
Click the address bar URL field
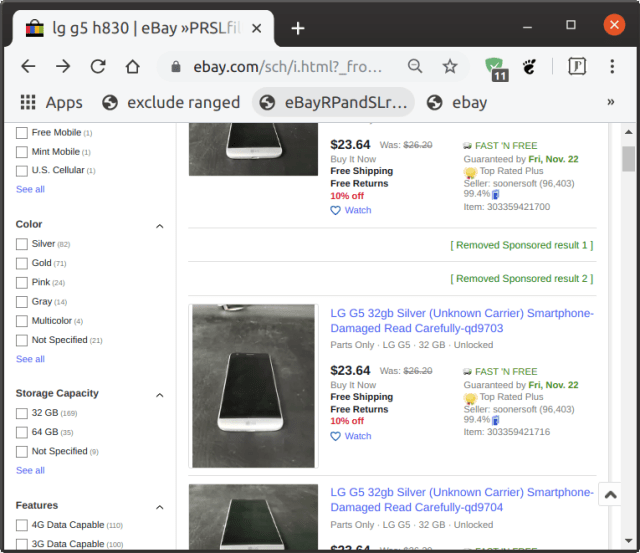pos(287,67)
